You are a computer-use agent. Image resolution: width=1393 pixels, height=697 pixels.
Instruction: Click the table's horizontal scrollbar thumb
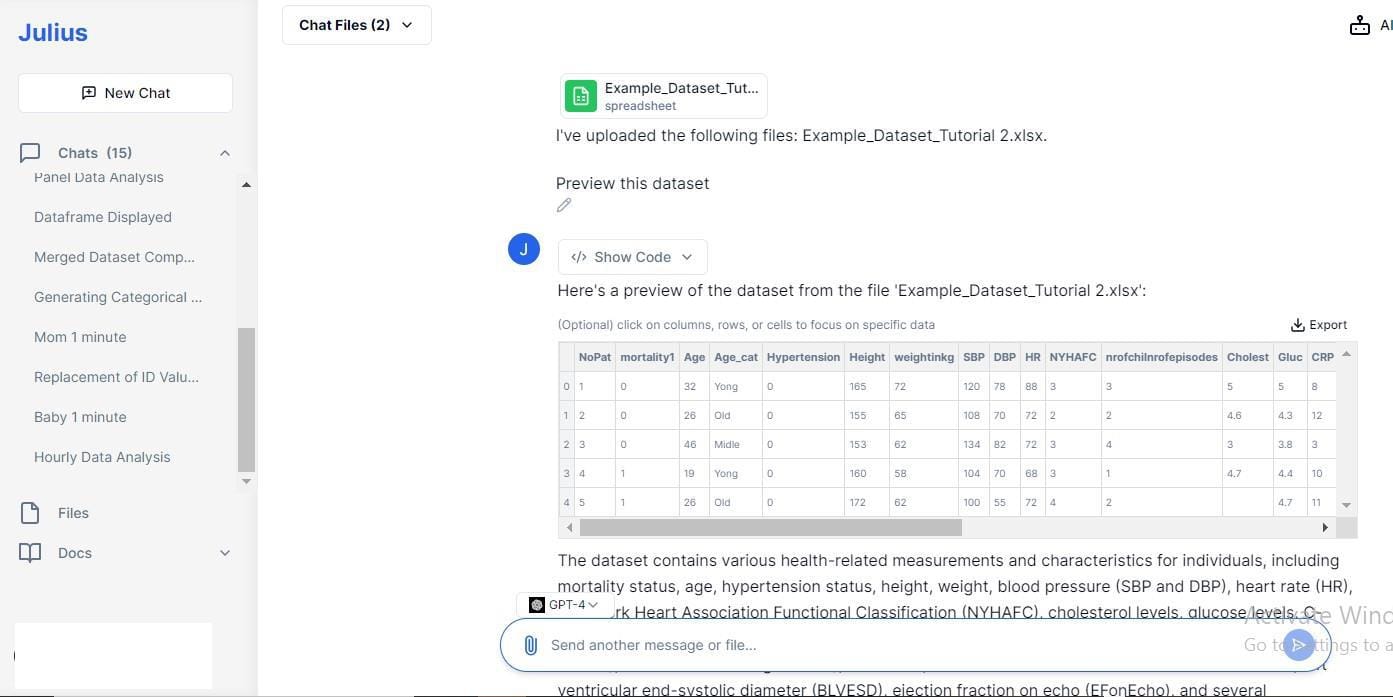coord(770,527)
